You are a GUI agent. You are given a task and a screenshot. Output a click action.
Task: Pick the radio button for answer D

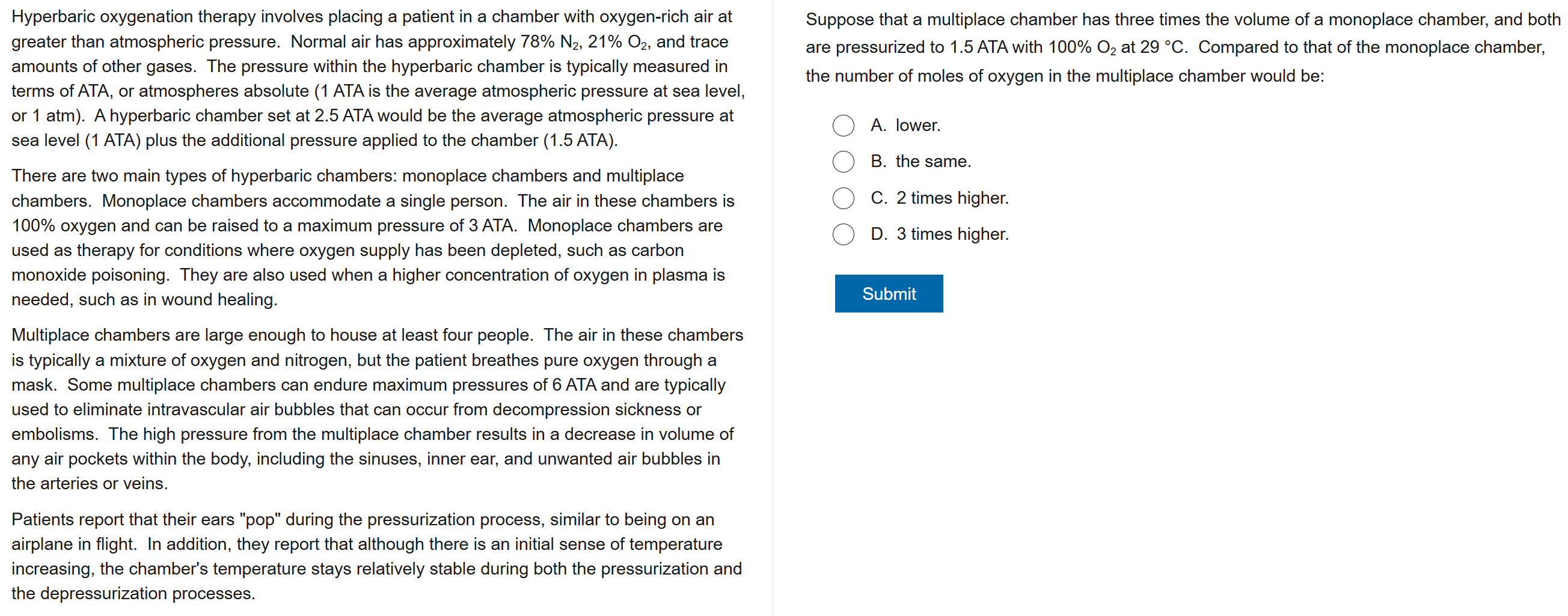(843, 234)
